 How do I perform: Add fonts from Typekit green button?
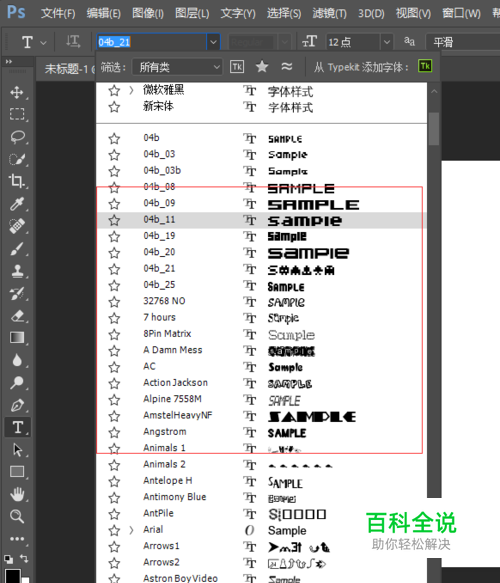click(425, 66)
